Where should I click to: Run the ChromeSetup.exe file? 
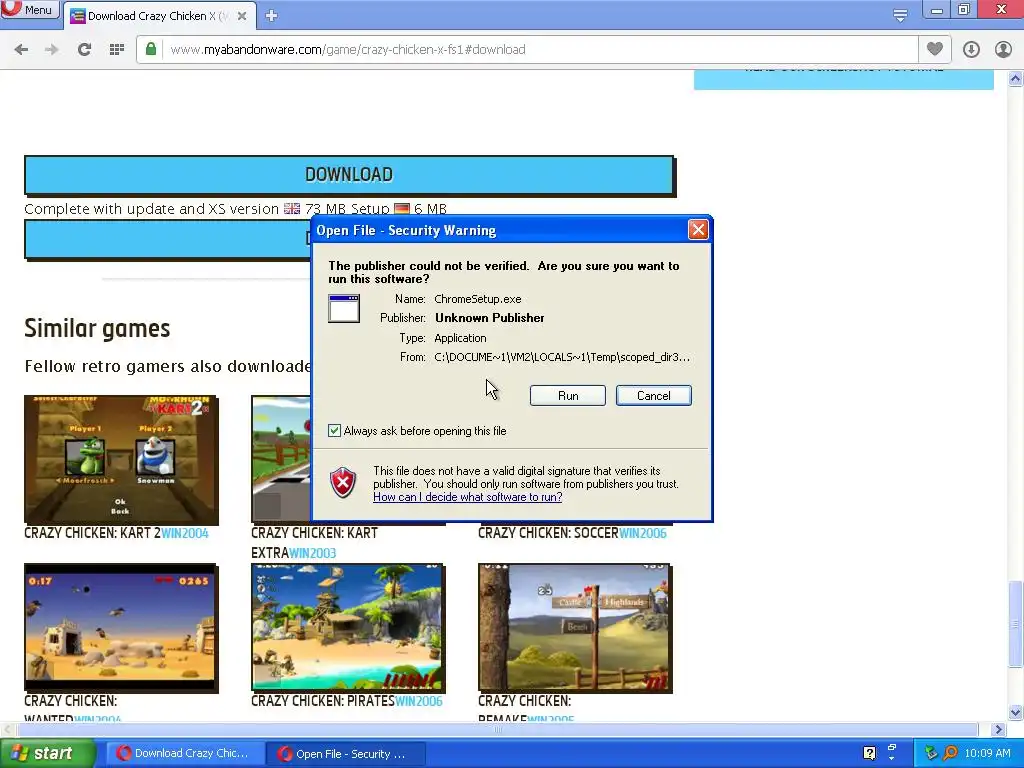(568, 396)
